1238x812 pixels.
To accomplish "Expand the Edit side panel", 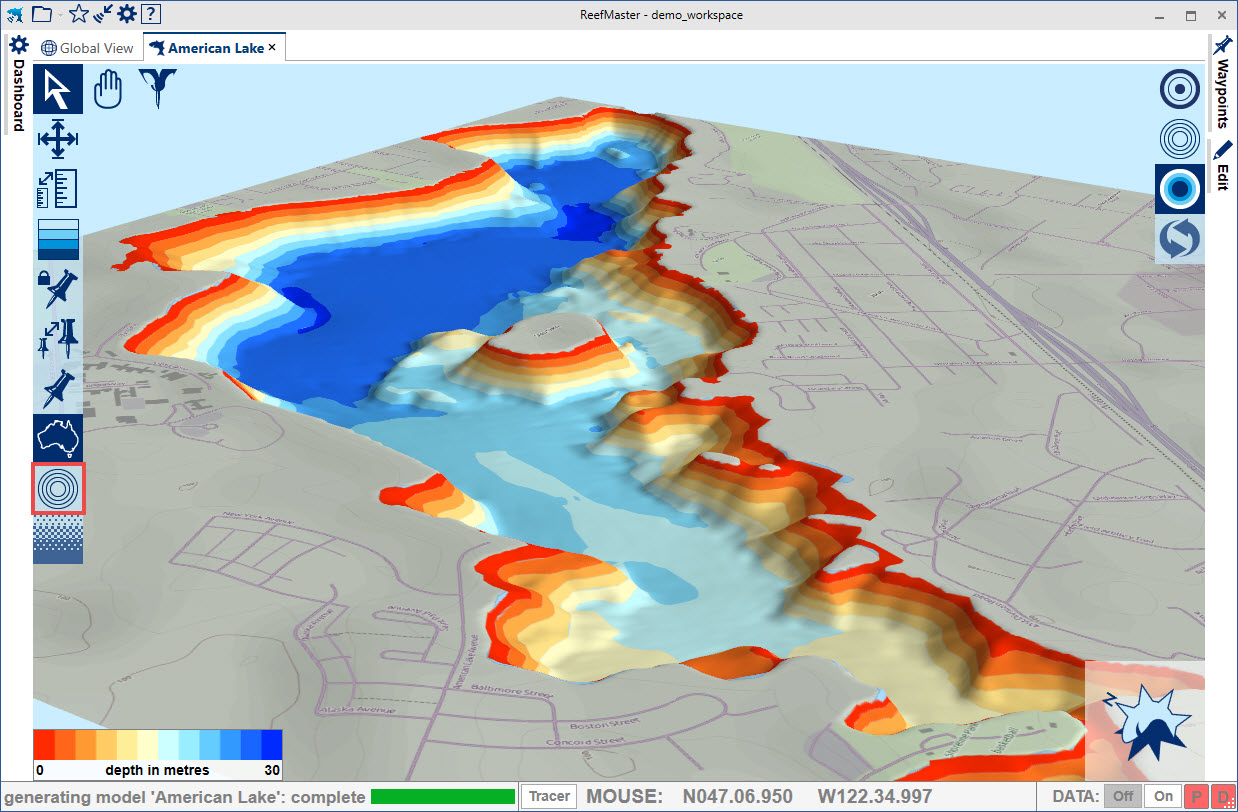I will [1222, 166].
